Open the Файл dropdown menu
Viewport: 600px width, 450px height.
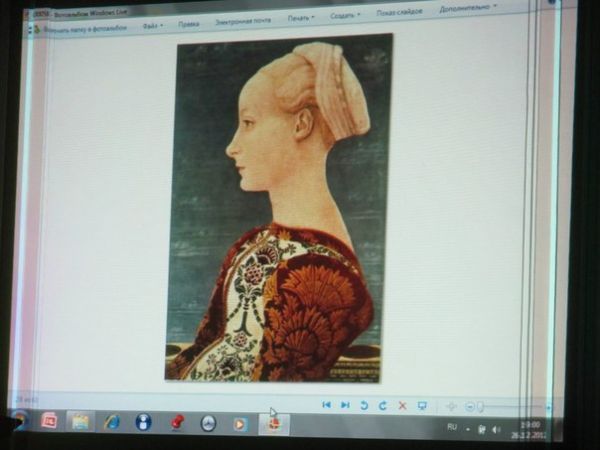coord(153,26)
